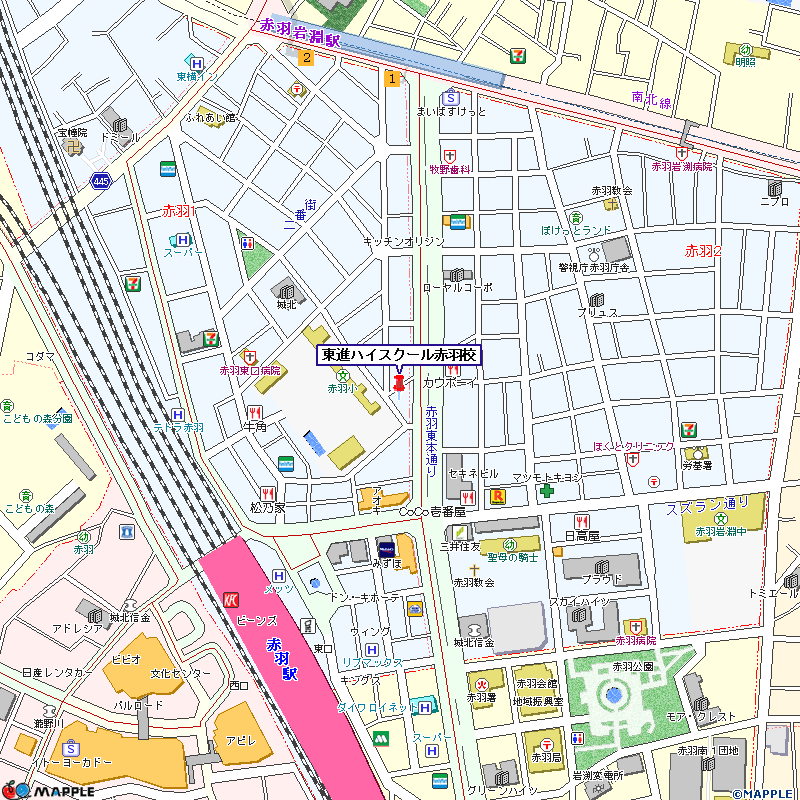Select the アピレ building label
This screenshot has width=800, height=800.
[x=240, y=740]
